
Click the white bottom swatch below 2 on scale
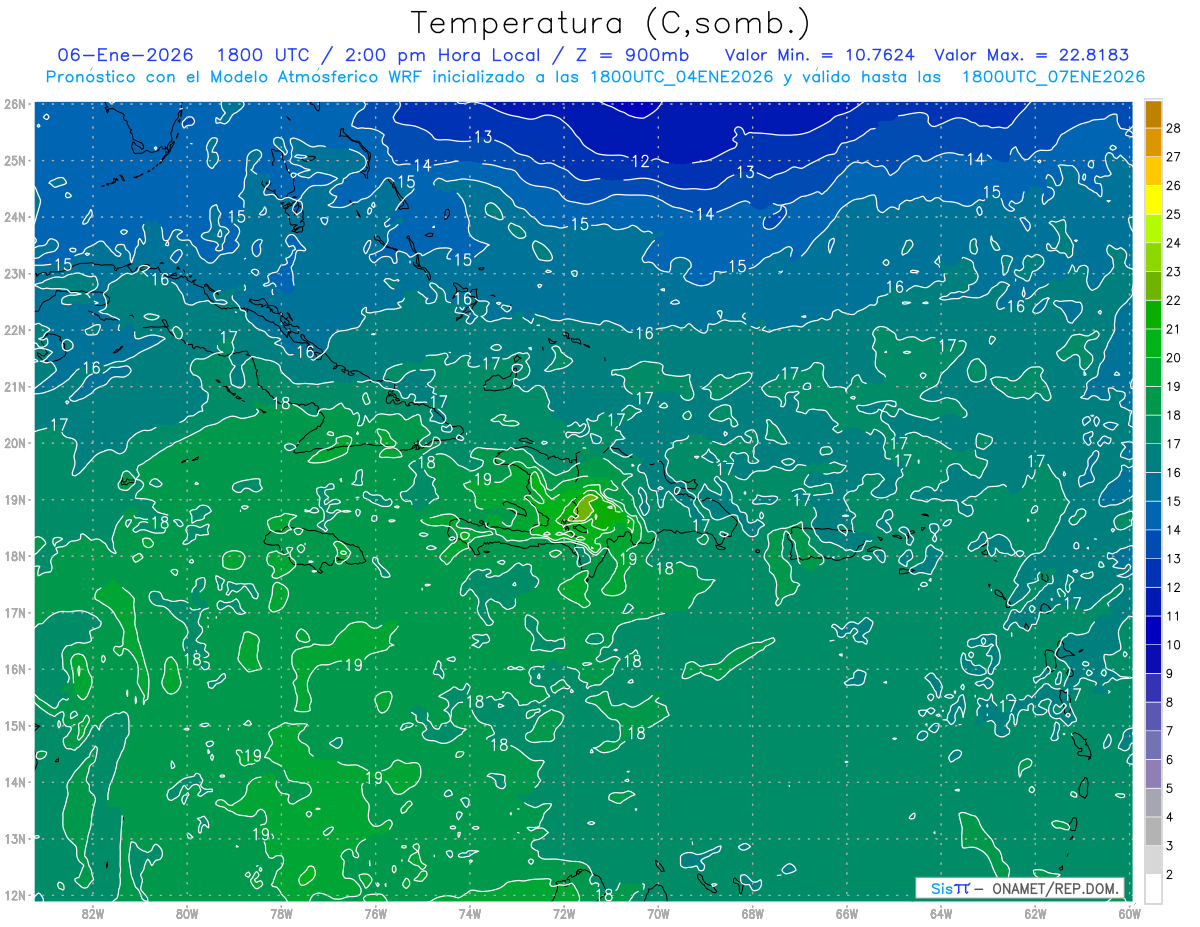tap(1153, 888)
